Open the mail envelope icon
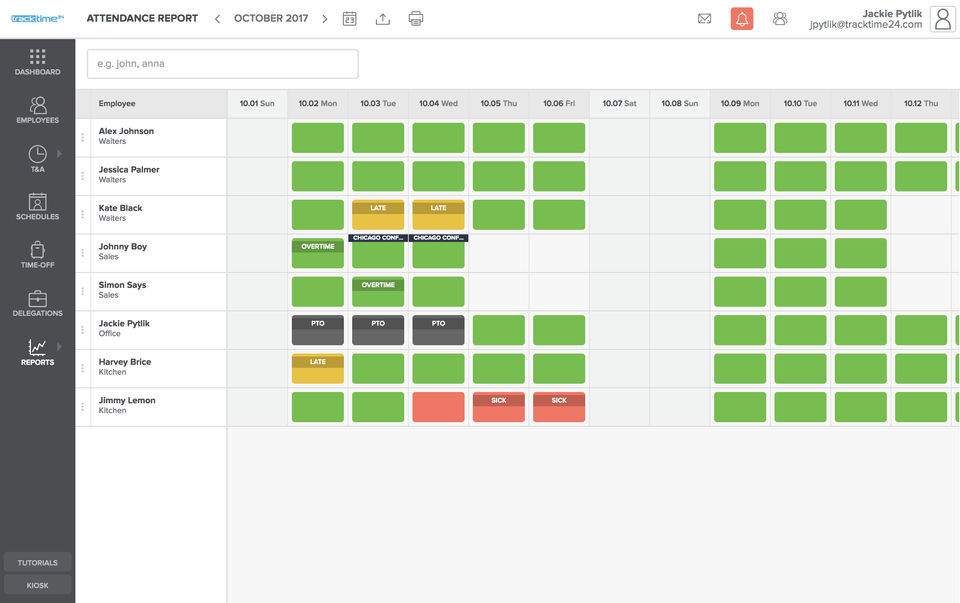The width and height of the screenshot is (960, 603). (705, 18)
